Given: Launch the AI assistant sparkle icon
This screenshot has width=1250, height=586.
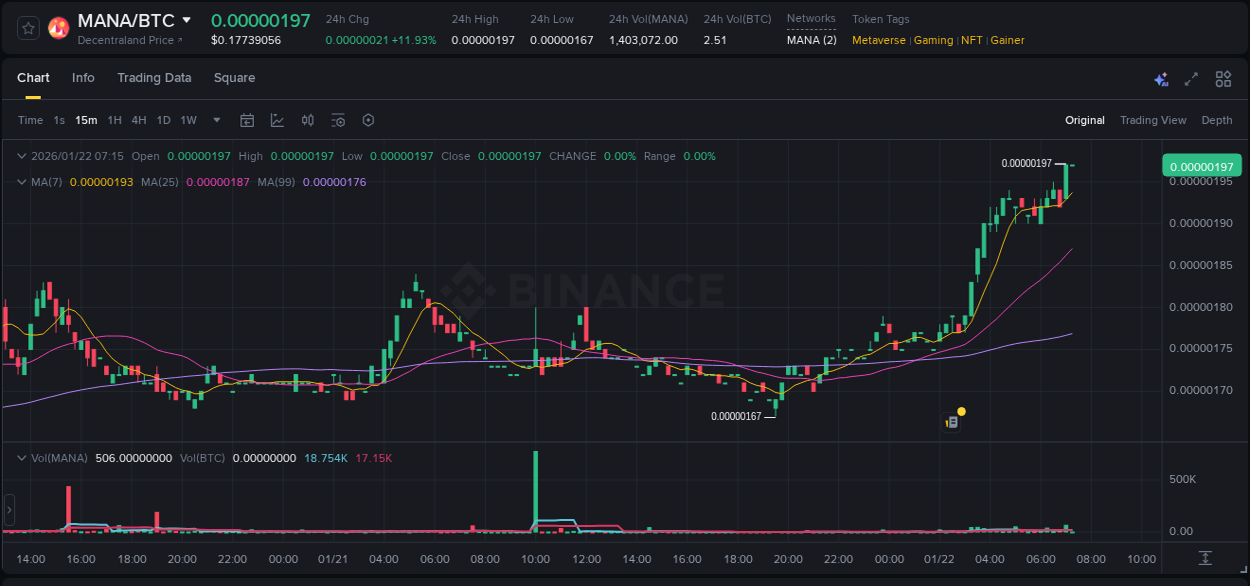Looking at the screenshot, I should [1161, 78].
